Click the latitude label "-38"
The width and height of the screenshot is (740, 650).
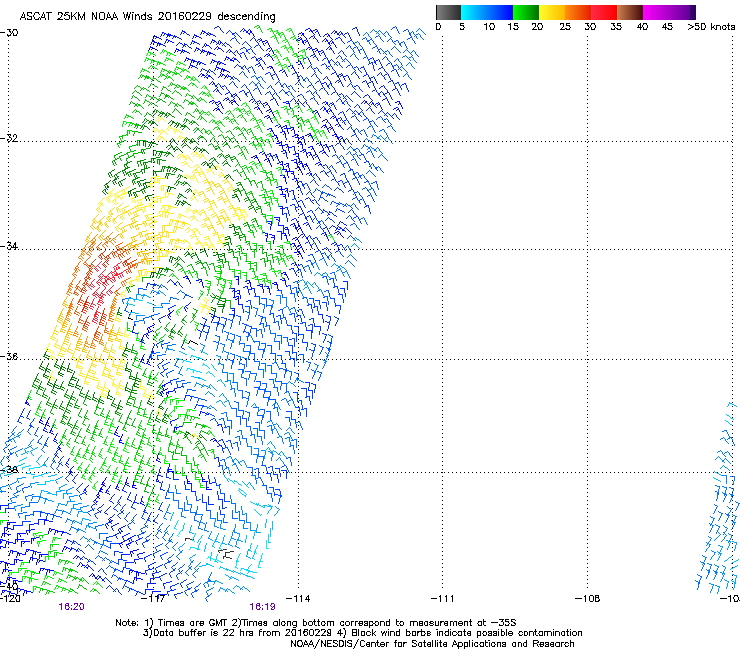9,470
